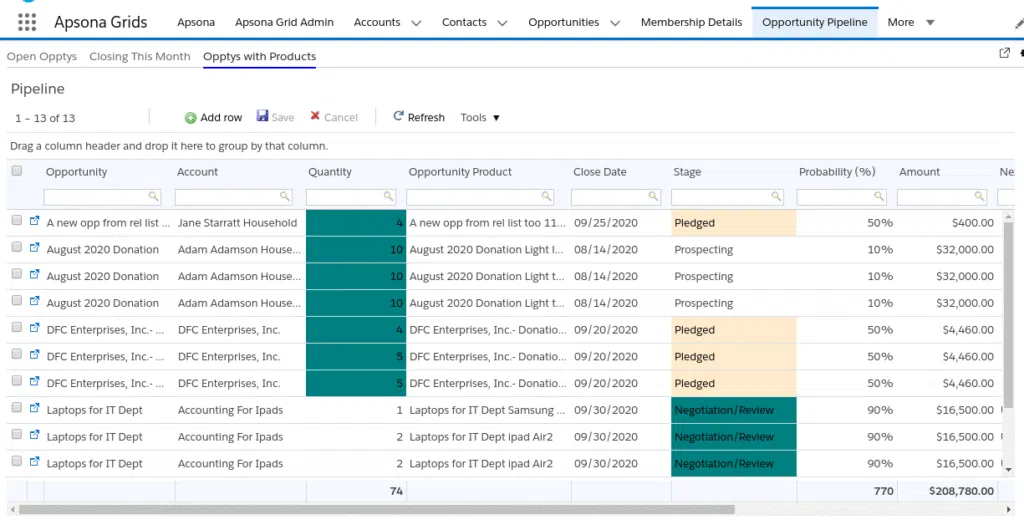
Task: Switch to Closing This Month subtab
Action: click(x=140, y=57)
